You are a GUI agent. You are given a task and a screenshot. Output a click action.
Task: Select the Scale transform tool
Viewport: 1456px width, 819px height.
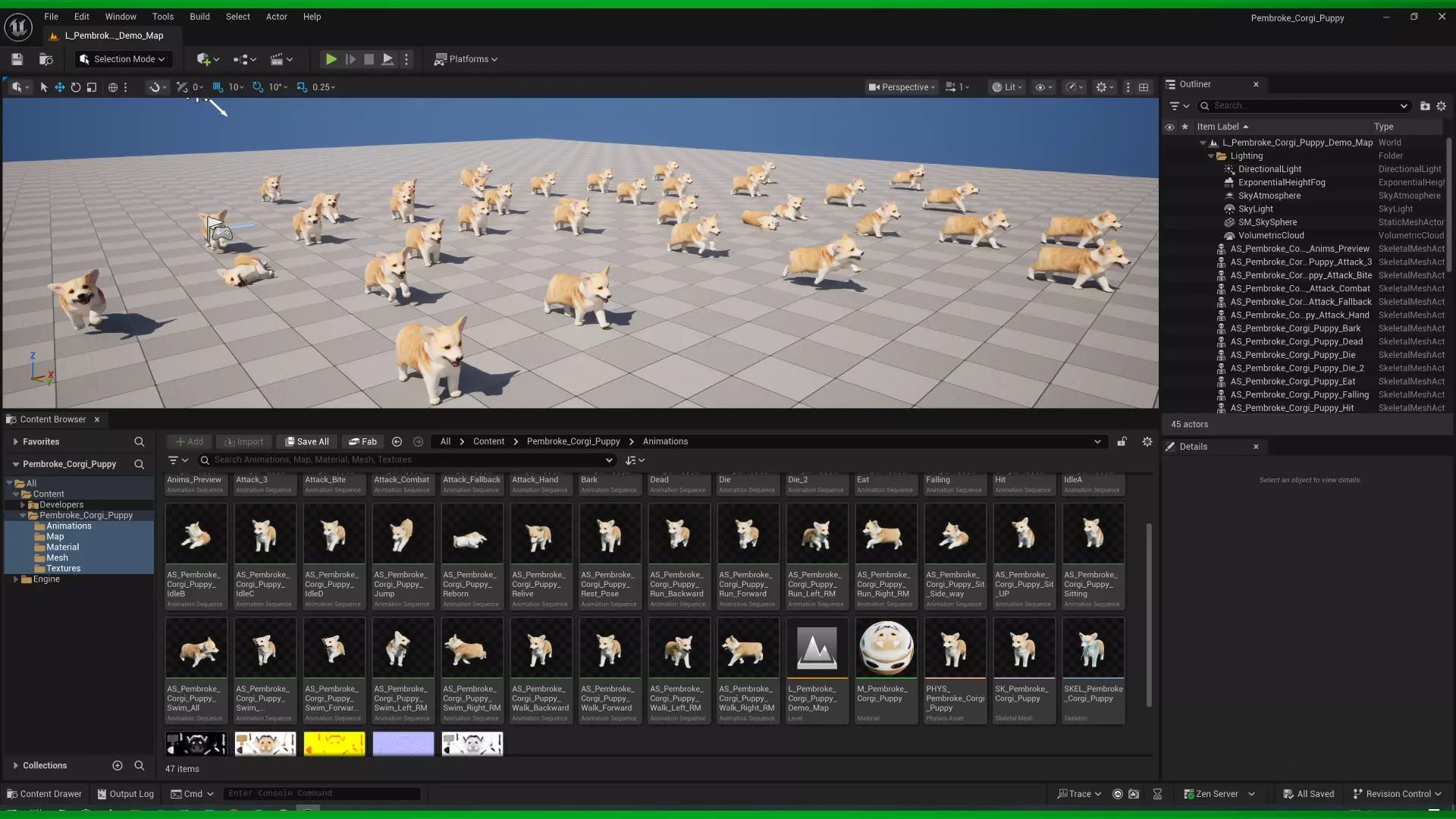coord(92,87)
